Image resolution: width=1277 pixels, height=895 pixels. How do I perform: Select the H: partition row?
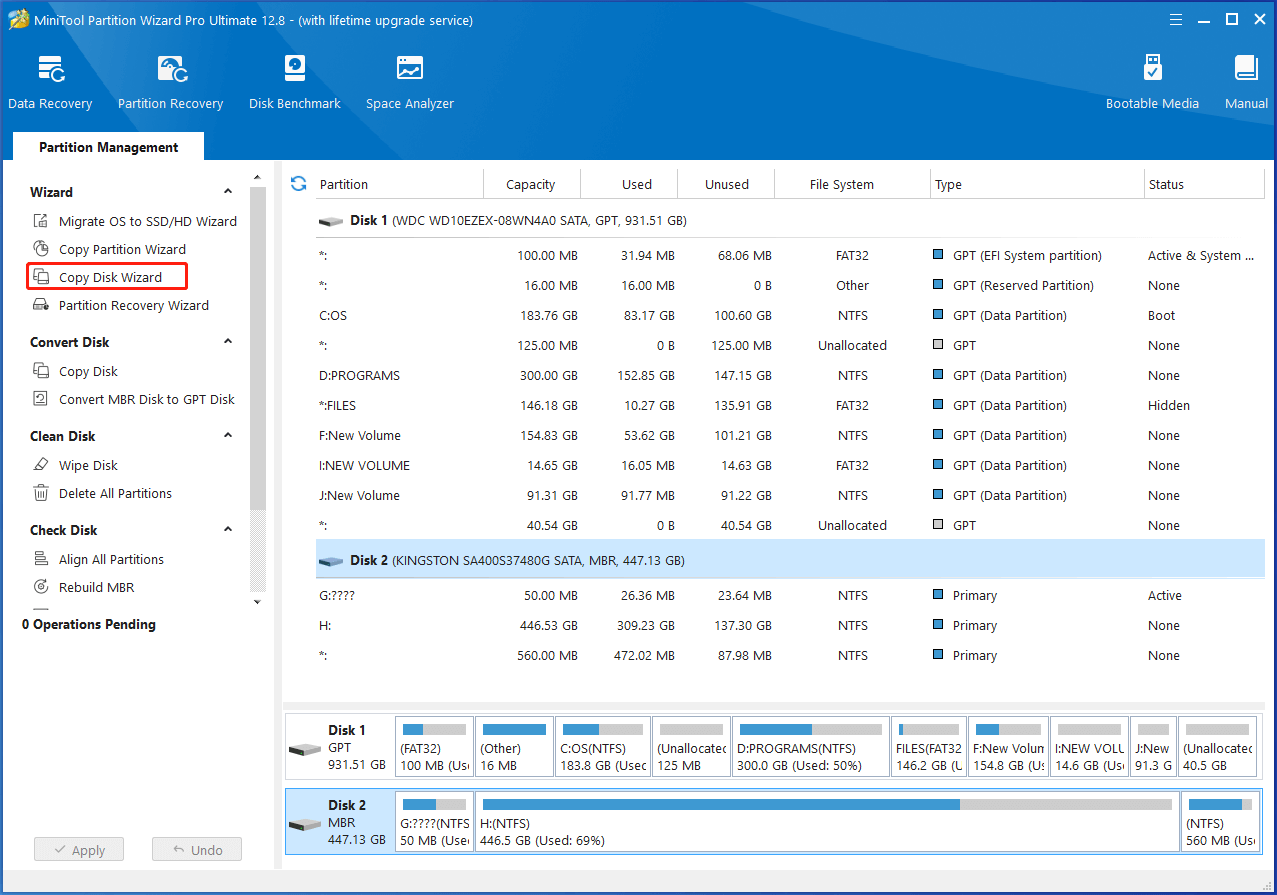pyautogui.click(x=790, y=625)
